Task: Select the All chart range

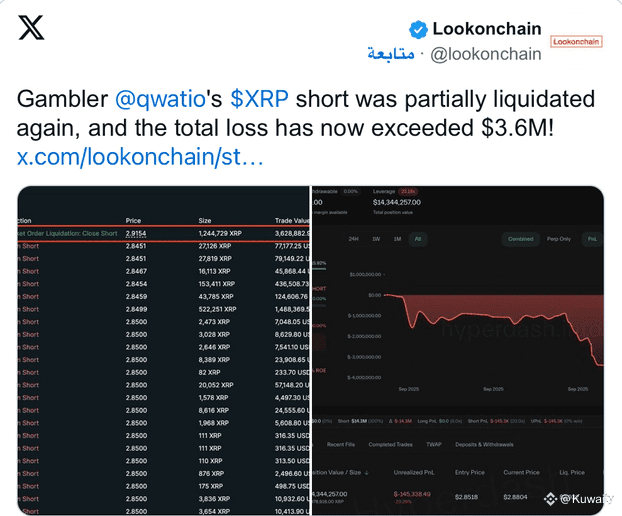Action: click(417, 239)
